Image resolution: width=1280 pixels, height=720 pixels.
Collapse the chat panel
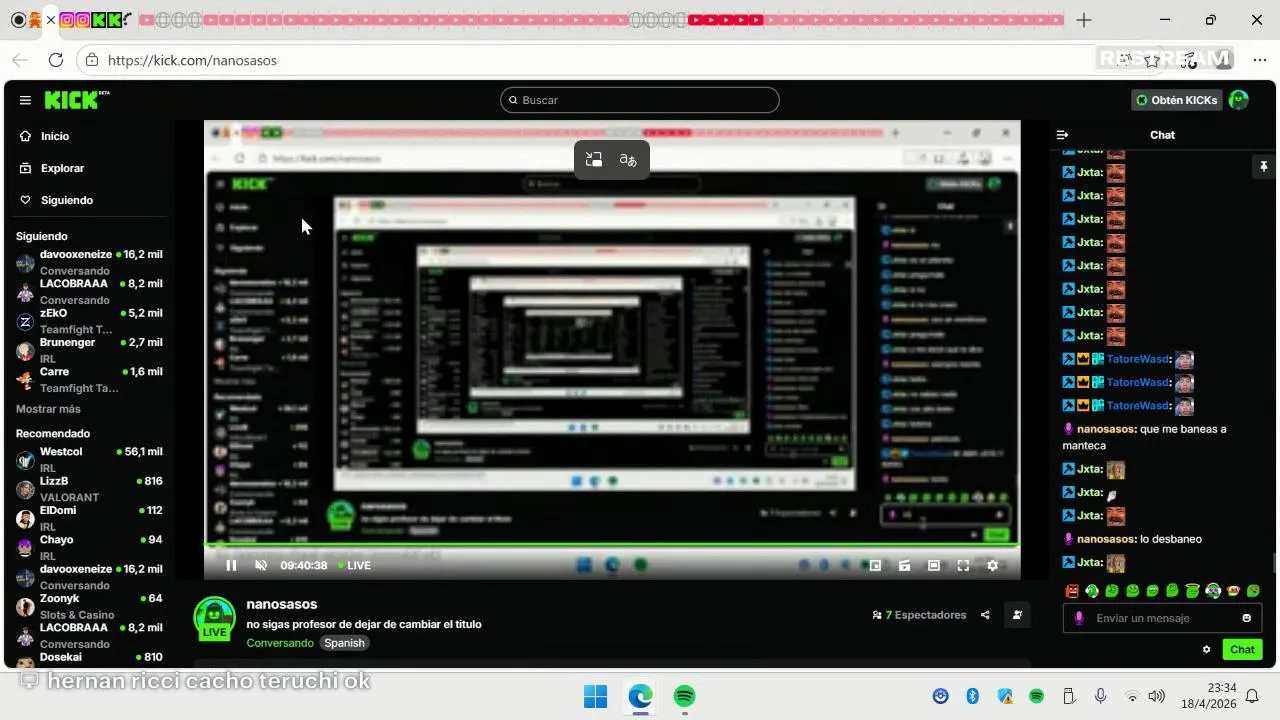pyautogui.click(x=1063, y=135)
